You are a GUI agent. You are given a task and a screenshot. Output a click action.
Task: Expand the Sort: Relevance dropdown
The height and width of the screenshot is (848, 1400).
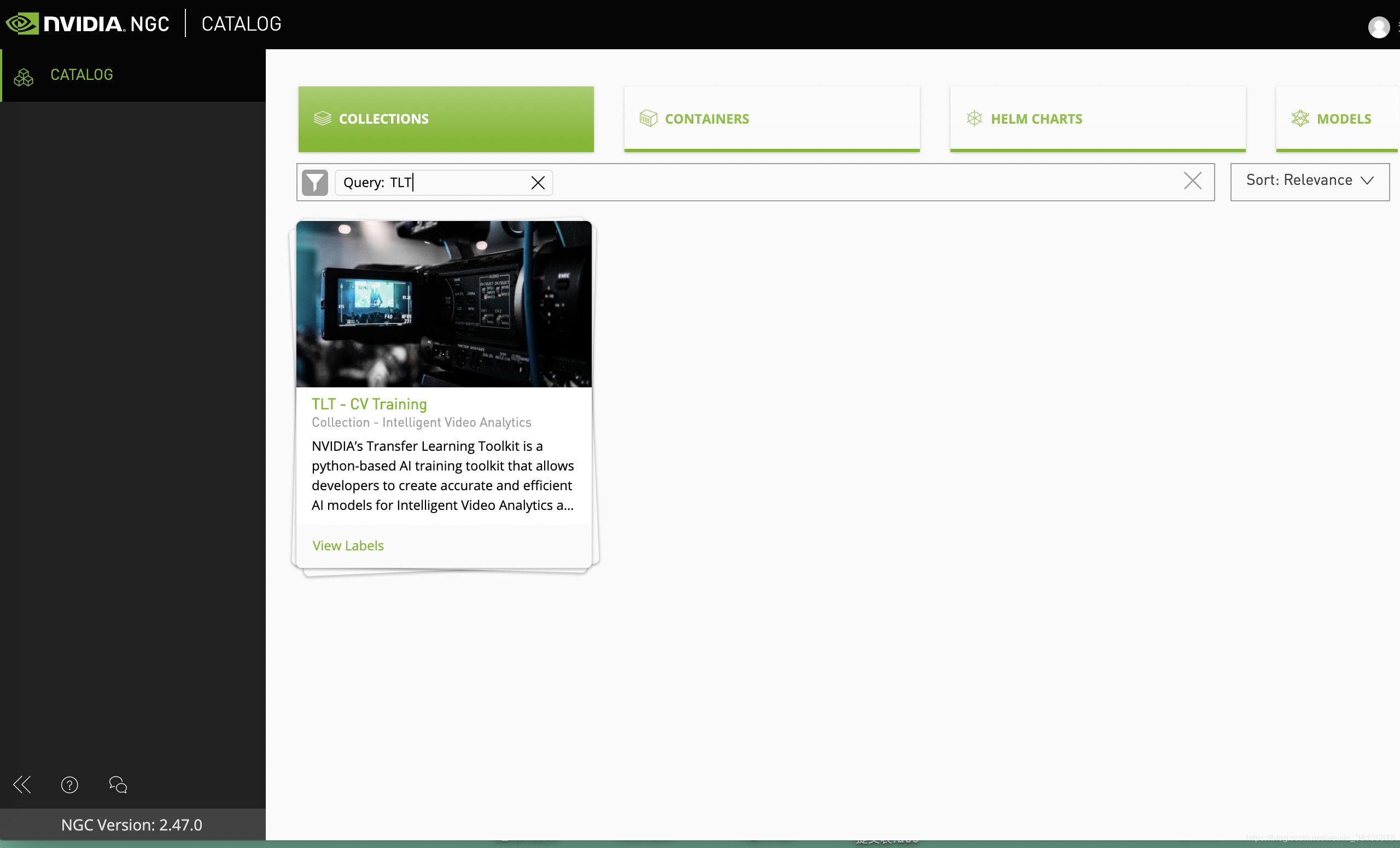pyautogui.click(x=1309, y=181)
